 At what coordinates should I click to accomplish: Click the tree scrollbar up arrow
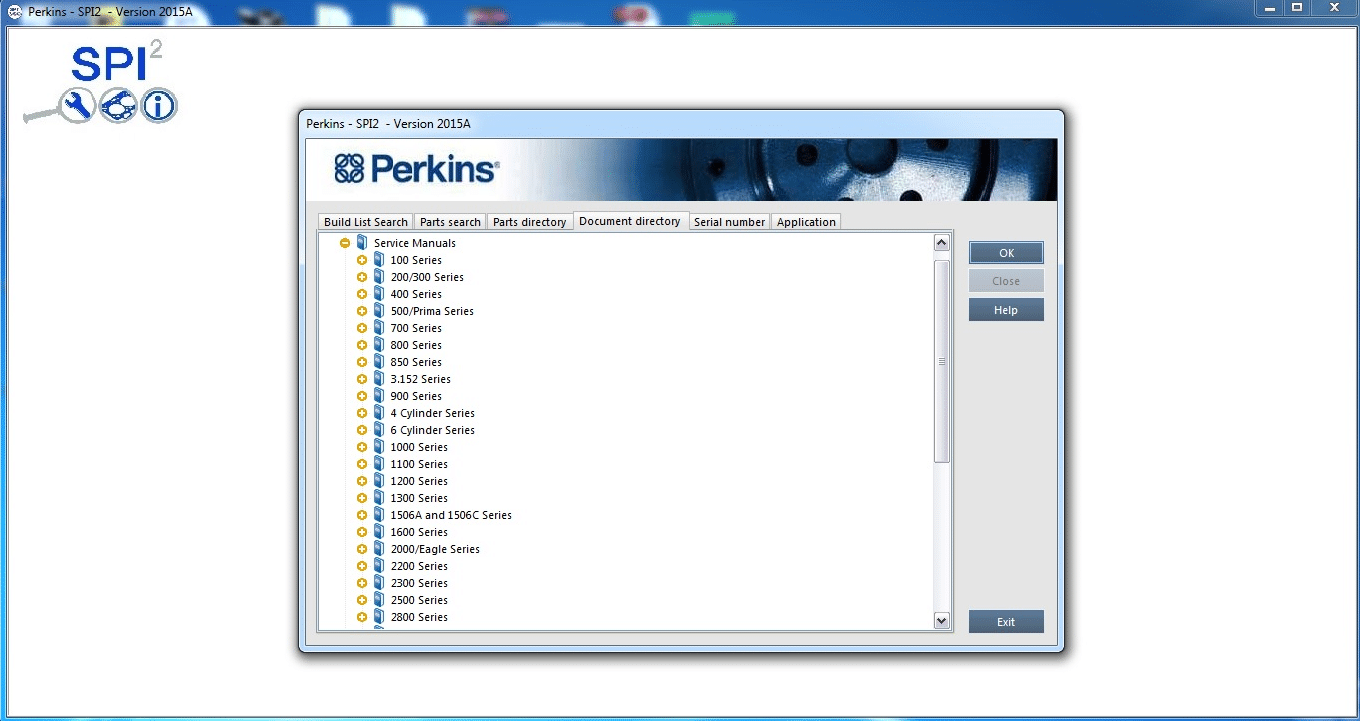click(941, 243)
